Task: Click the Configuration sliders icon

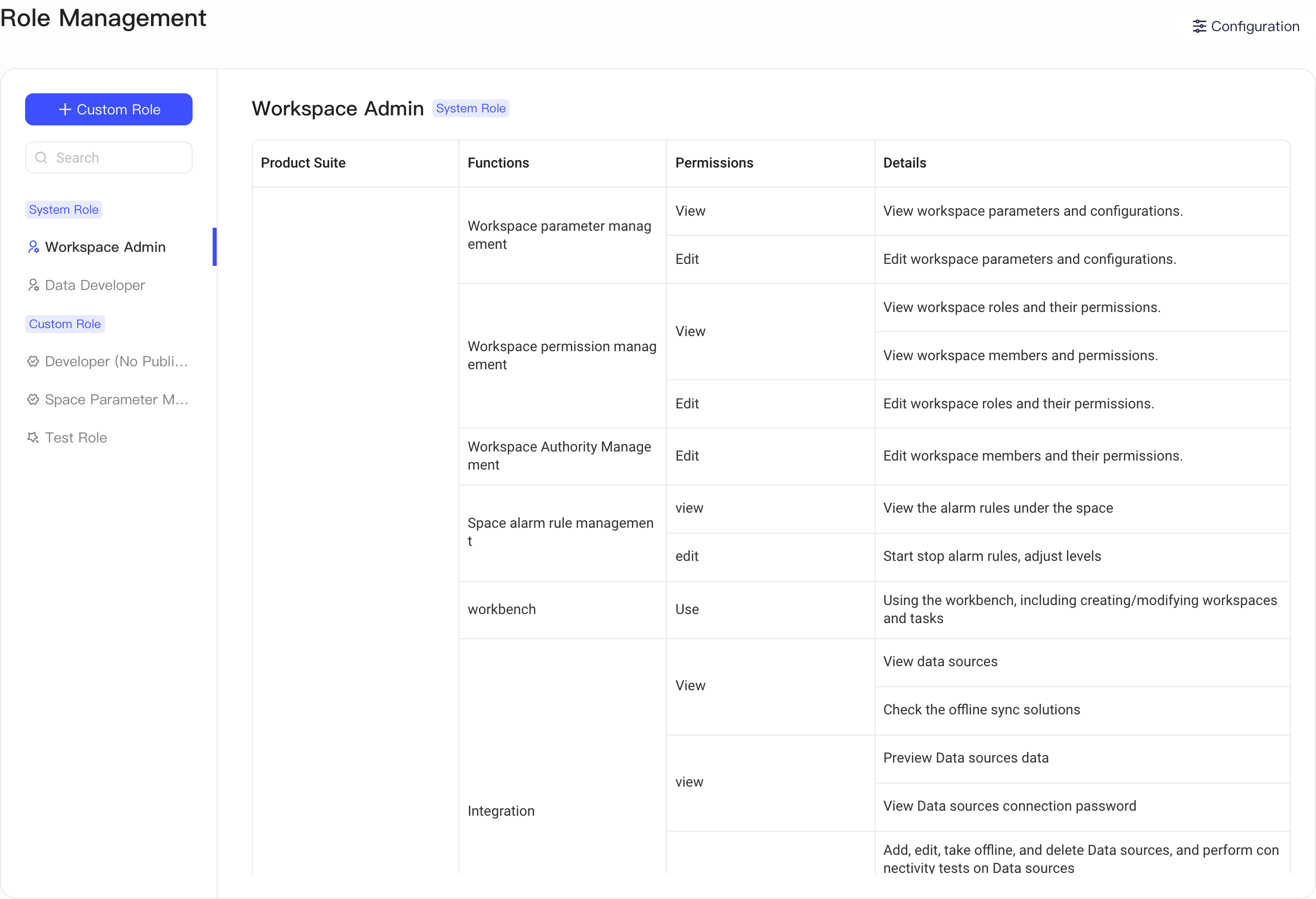Action: click(1199, 27)
